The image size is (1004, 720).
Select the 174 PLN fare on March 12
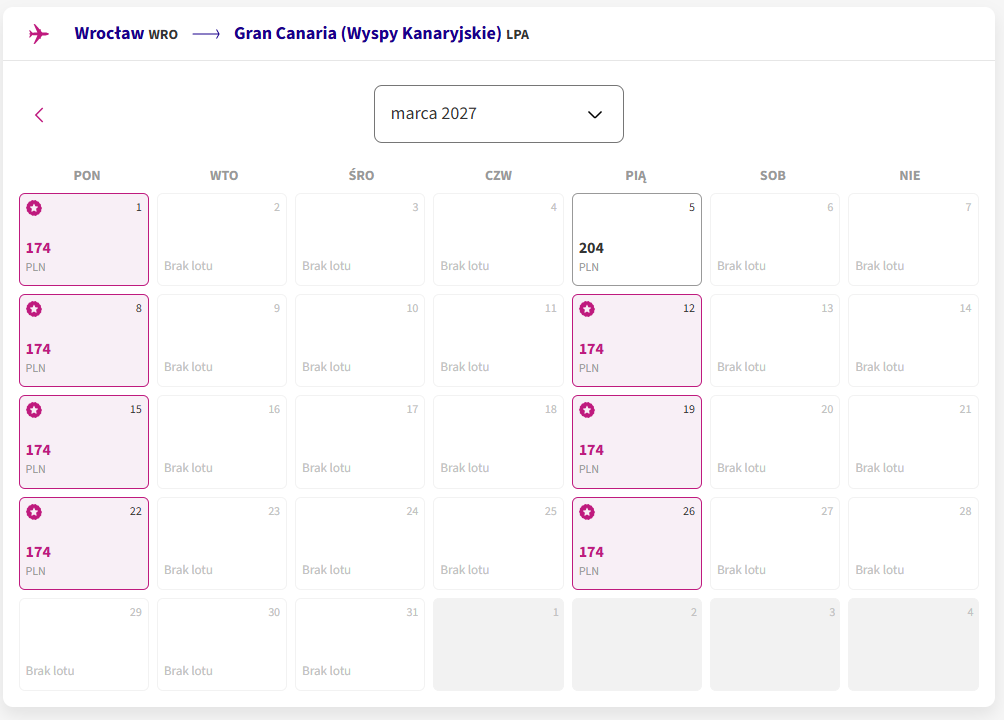636,340
